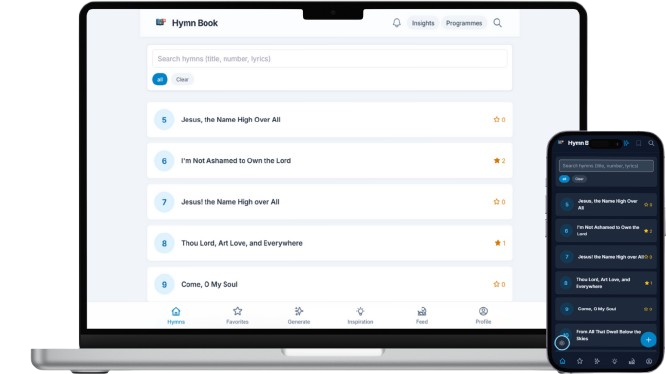Open 'Come, O My Soul' on laptop
The width and height of the screenshot is (666, 374).
point(330,284)
